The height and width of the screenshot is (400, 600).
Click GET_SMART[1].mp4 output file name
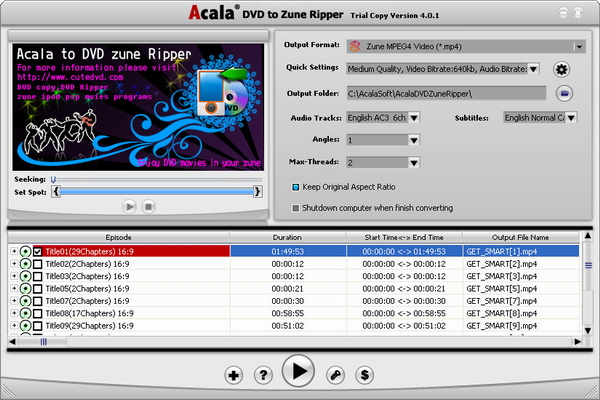tap(502, 251)
